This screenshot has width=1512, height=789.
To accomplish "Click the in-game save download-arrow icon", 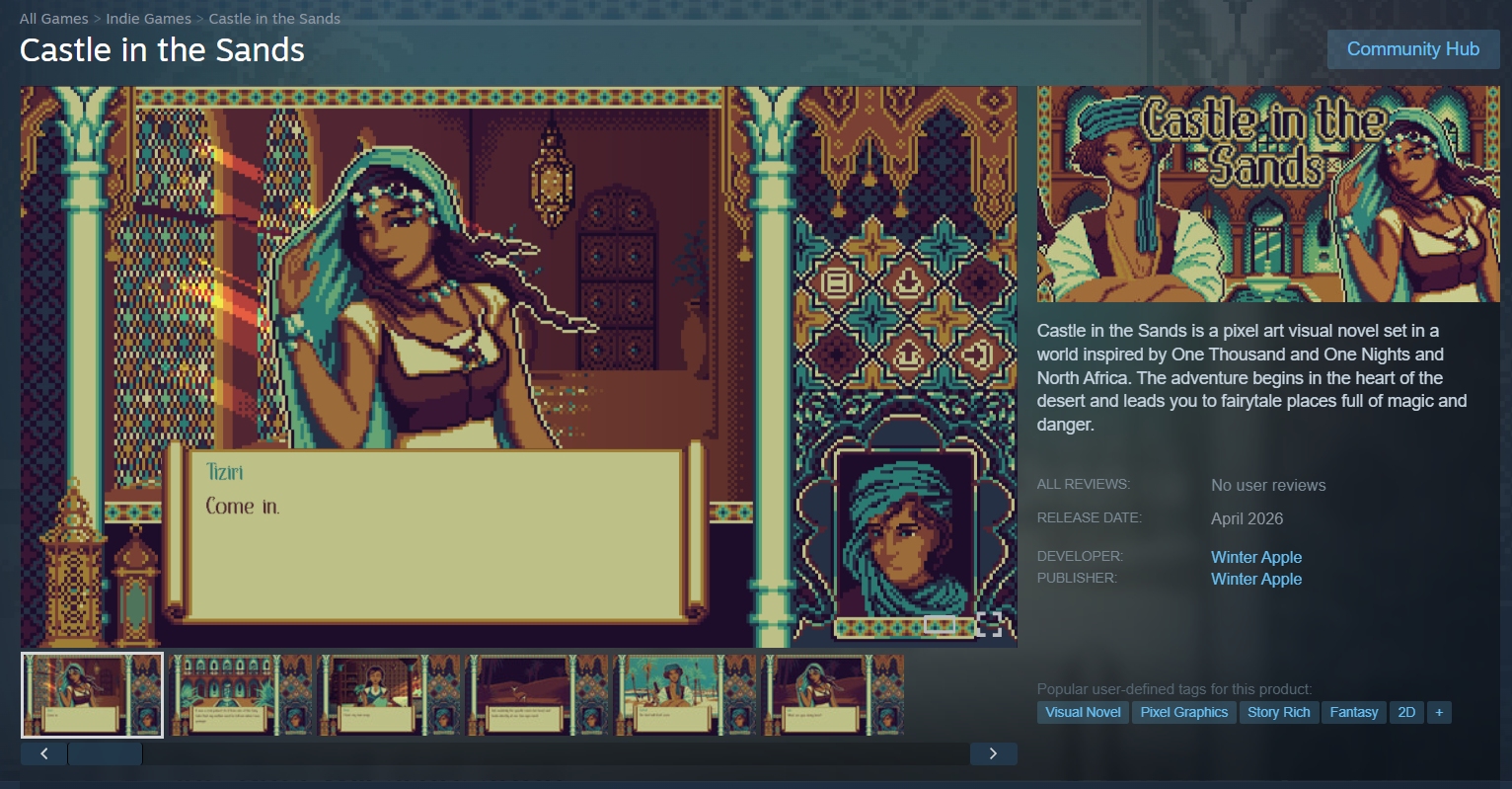I will (x=907, y=283).
